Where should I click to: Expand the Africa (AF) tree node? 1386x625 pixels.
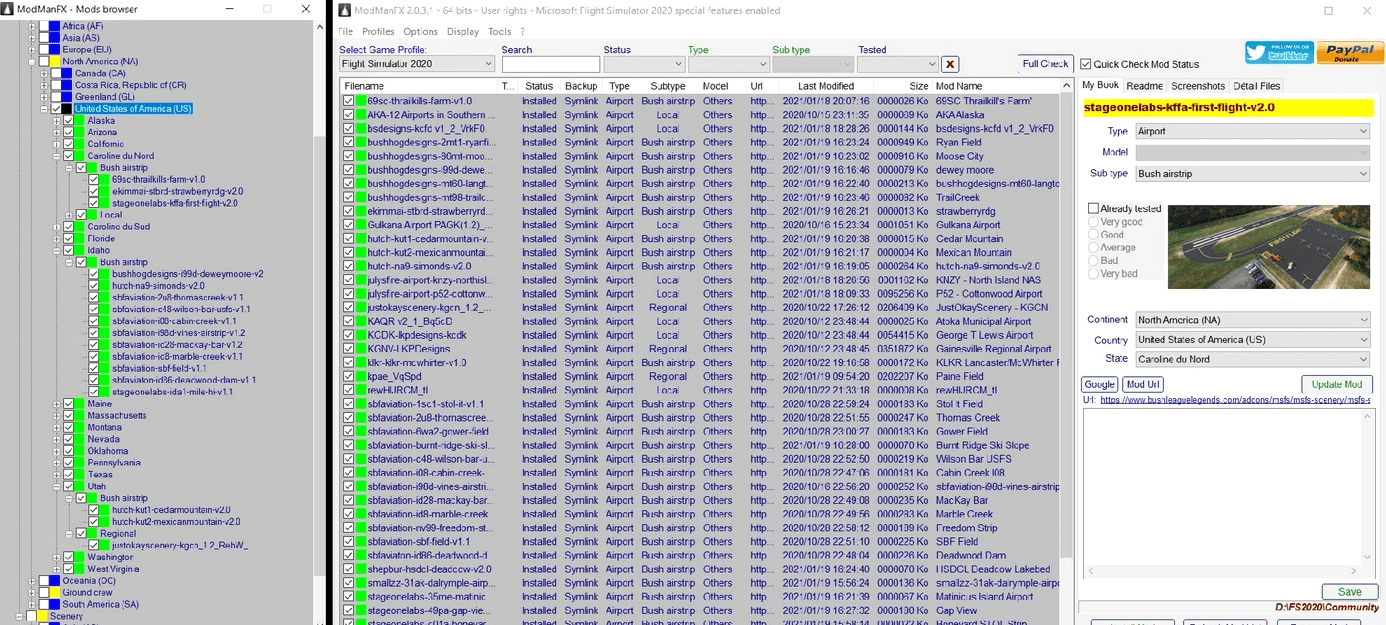32,26
